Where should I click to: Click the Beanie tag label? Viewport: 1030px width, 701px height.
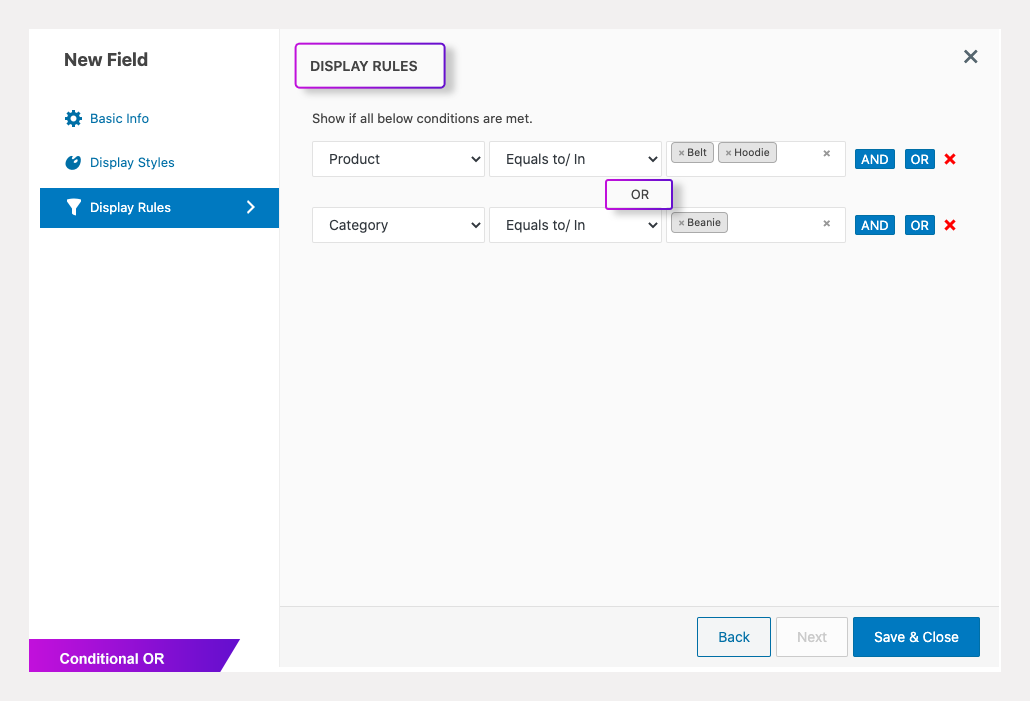[704, 223]
